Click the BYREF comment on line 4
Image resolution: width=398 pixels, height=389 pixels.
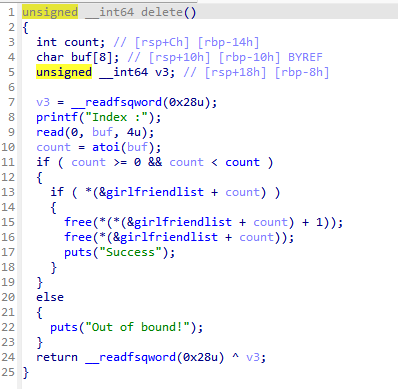(x=305, y=57)
